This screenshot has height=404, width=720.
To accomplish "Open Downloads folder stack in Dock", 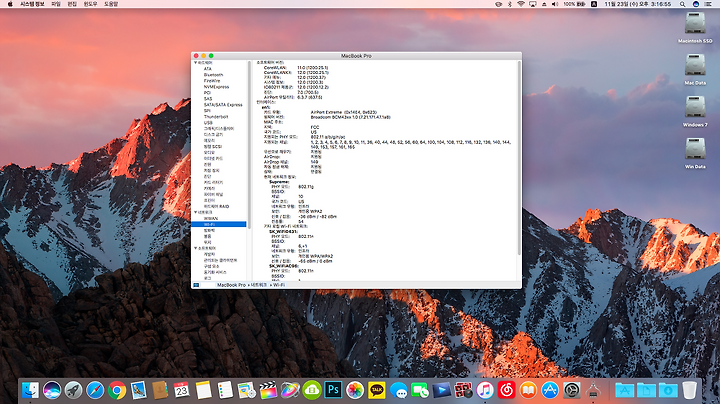I will (668, 390).
